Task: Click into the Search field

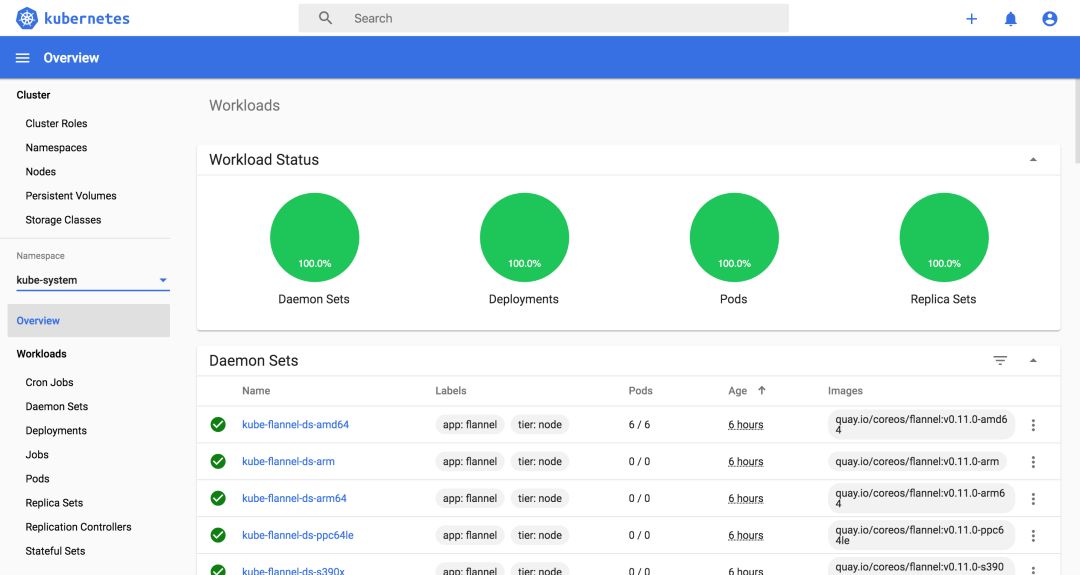Action: [543, 19]
